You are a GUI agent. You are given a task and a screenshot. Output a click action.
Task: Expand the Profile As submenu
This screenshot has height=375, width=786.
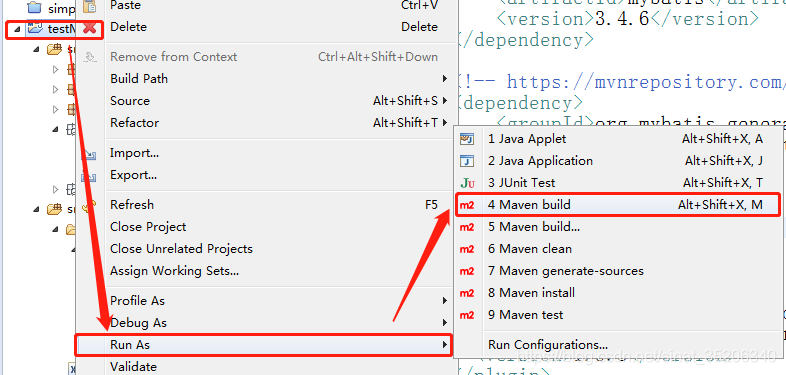278,301
